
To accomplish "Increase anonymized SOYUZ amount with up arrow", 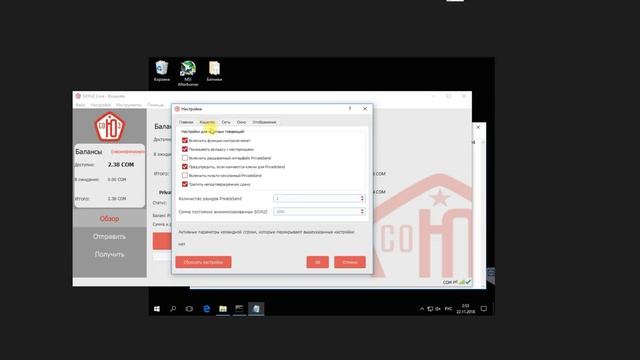I will tap(362, 210).
